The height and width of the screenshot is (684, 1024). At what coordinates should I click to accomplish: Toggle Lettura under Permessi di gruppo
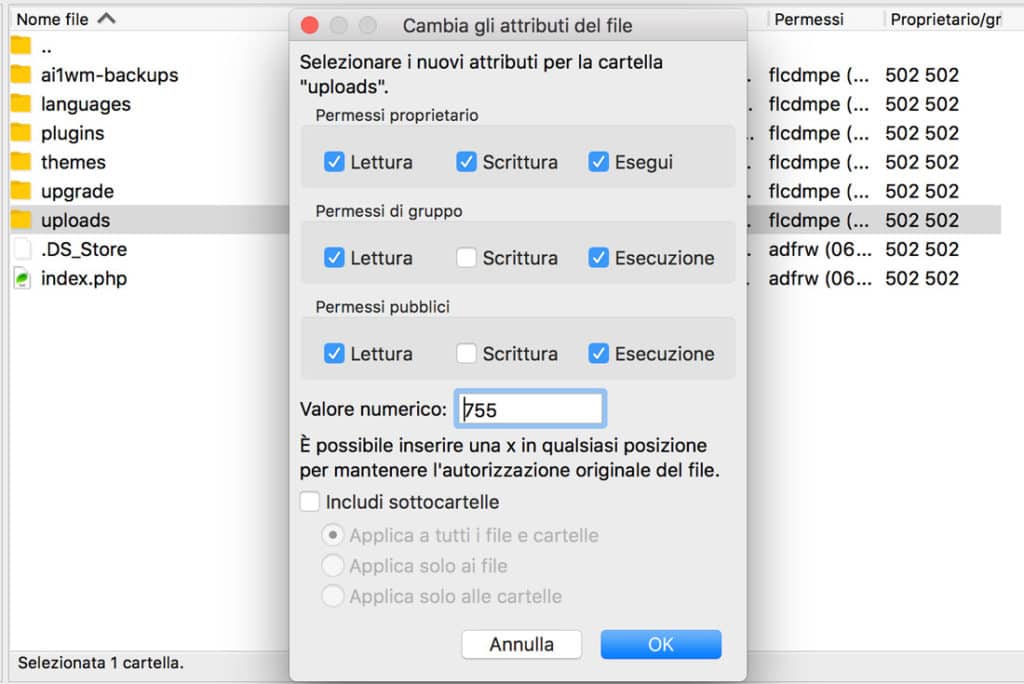coord(334,258)
